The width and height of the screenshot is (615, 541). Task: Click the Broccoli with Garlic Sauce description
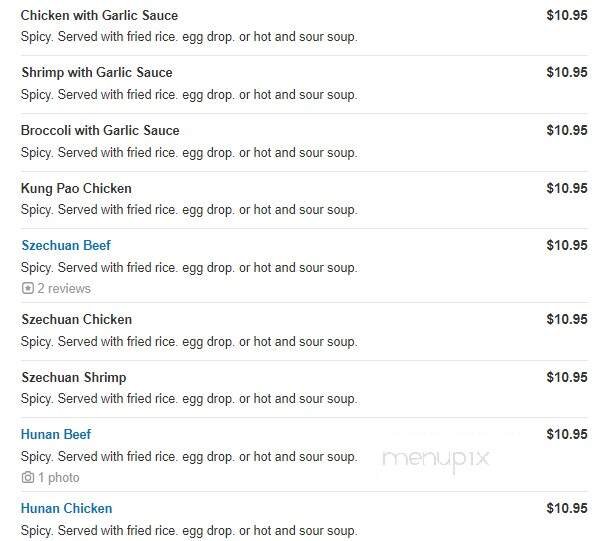pos(189,152)
